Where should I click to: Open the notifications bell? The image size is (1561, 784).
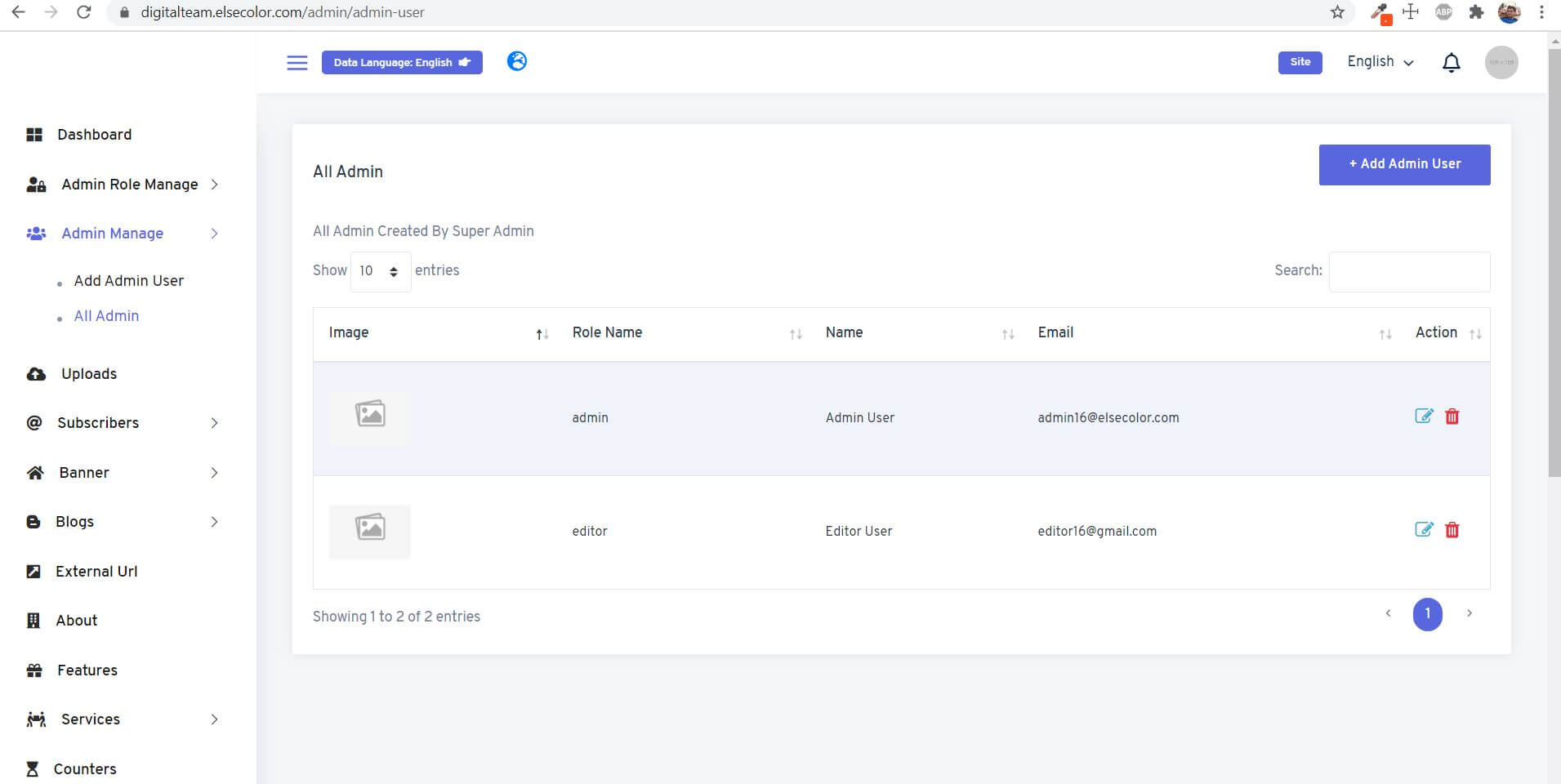pyautogui.click(x=1451, y=63)
